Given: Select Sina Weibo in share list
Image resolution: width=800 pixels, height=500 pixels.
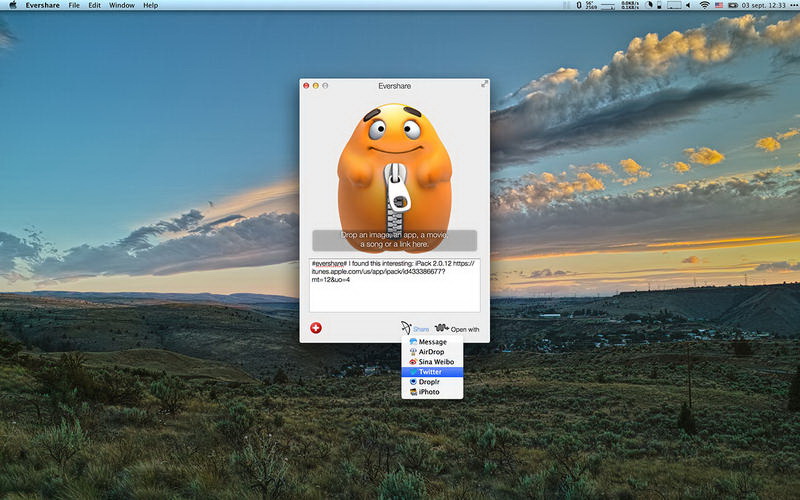Looking at the screenshot, I should [x=432, y=362].
